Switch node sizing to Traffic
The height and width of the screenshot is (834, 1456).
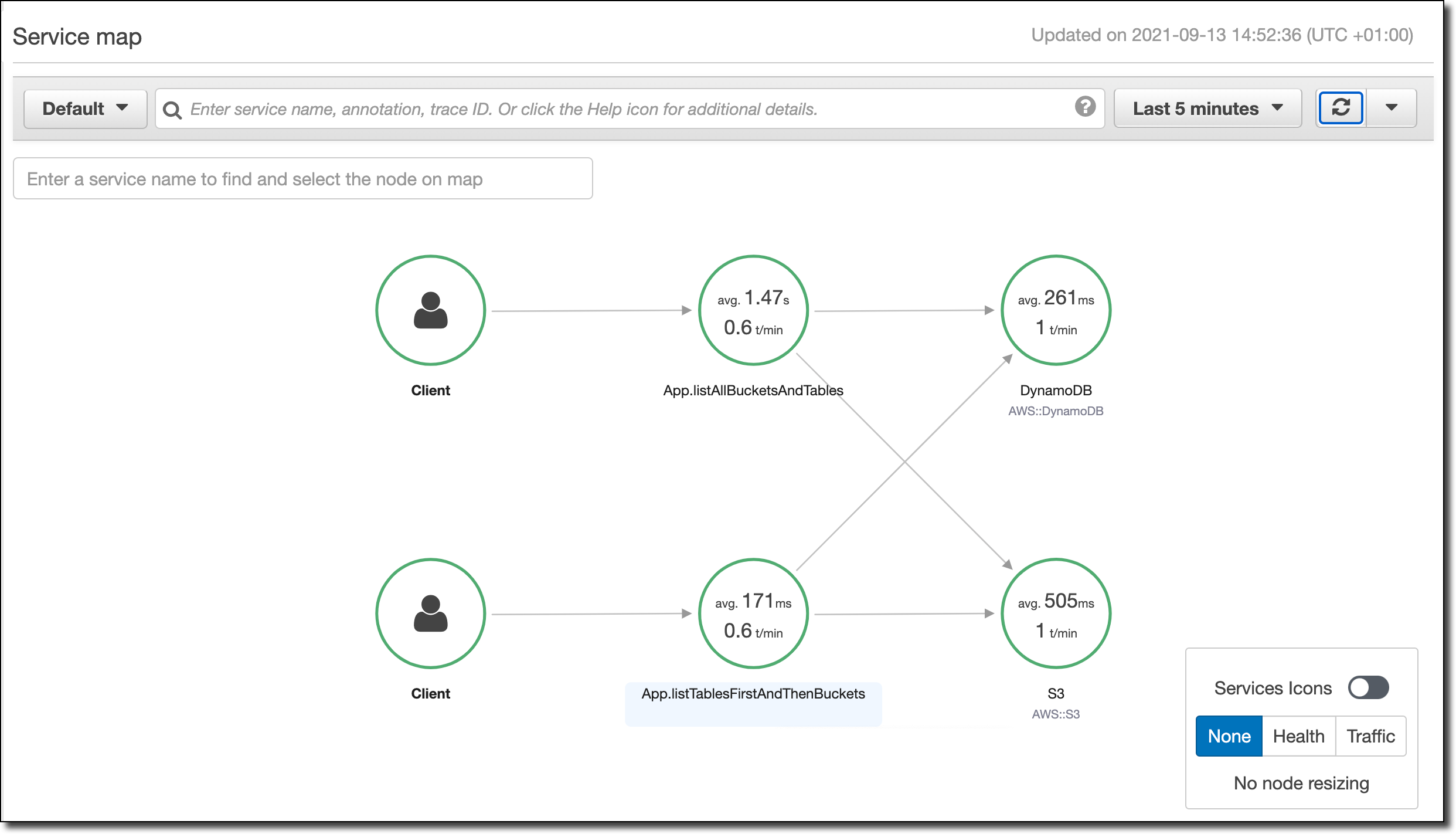(1370, 736)
